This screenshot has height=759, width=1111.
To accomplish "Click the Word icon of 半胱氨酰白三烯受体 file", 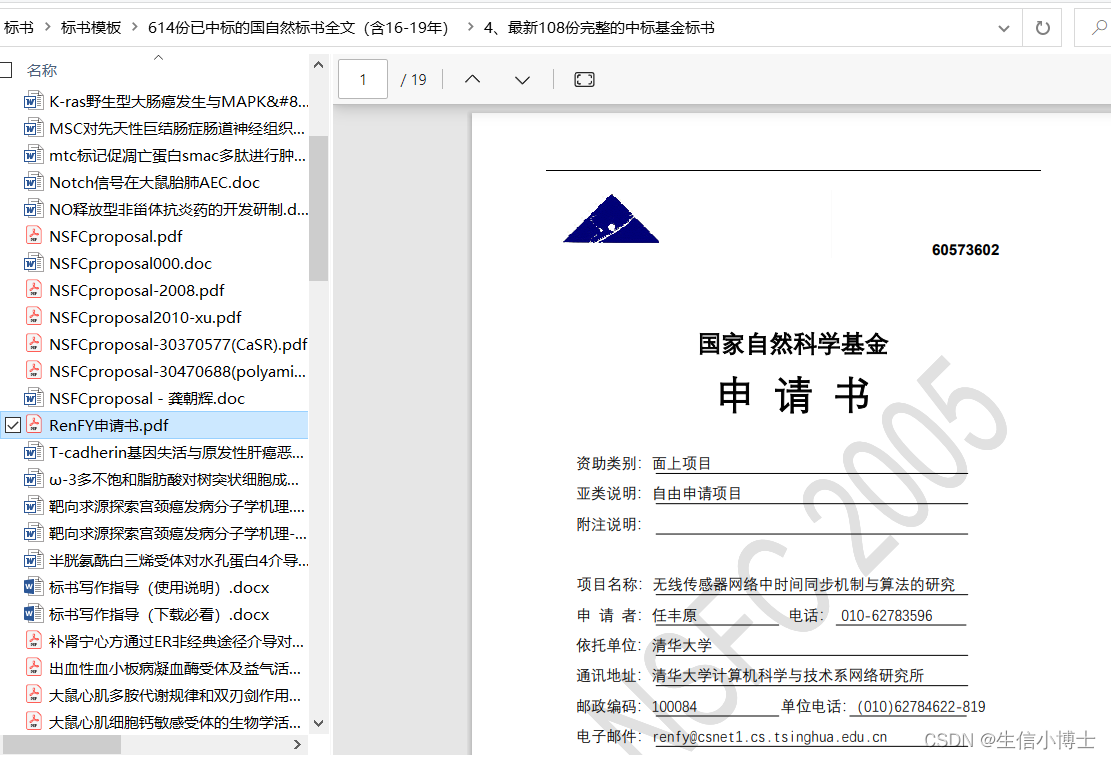I will [x=33, y=560].
